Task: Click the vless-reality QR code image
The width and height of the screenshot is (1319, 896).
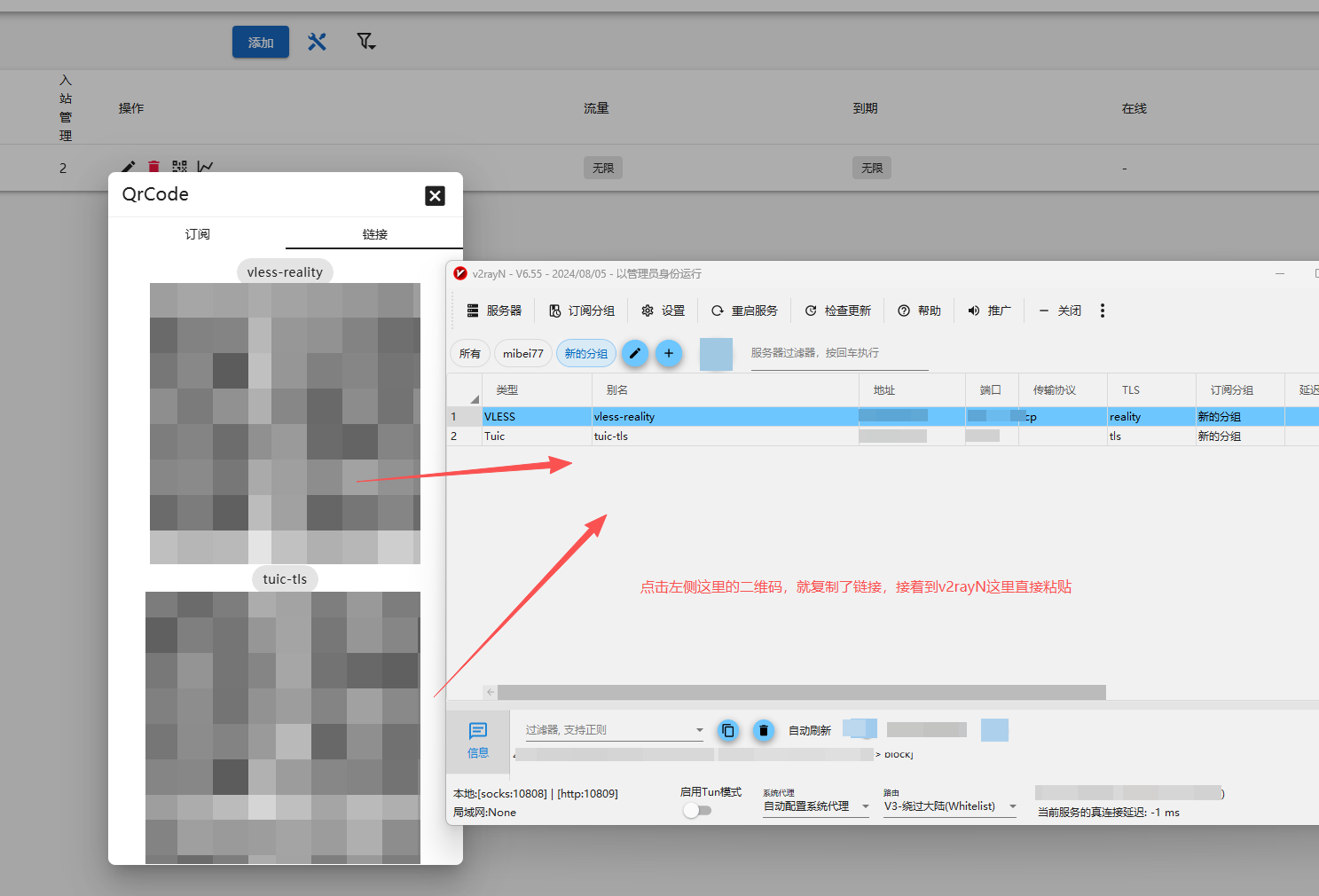Action: point(285,423)
